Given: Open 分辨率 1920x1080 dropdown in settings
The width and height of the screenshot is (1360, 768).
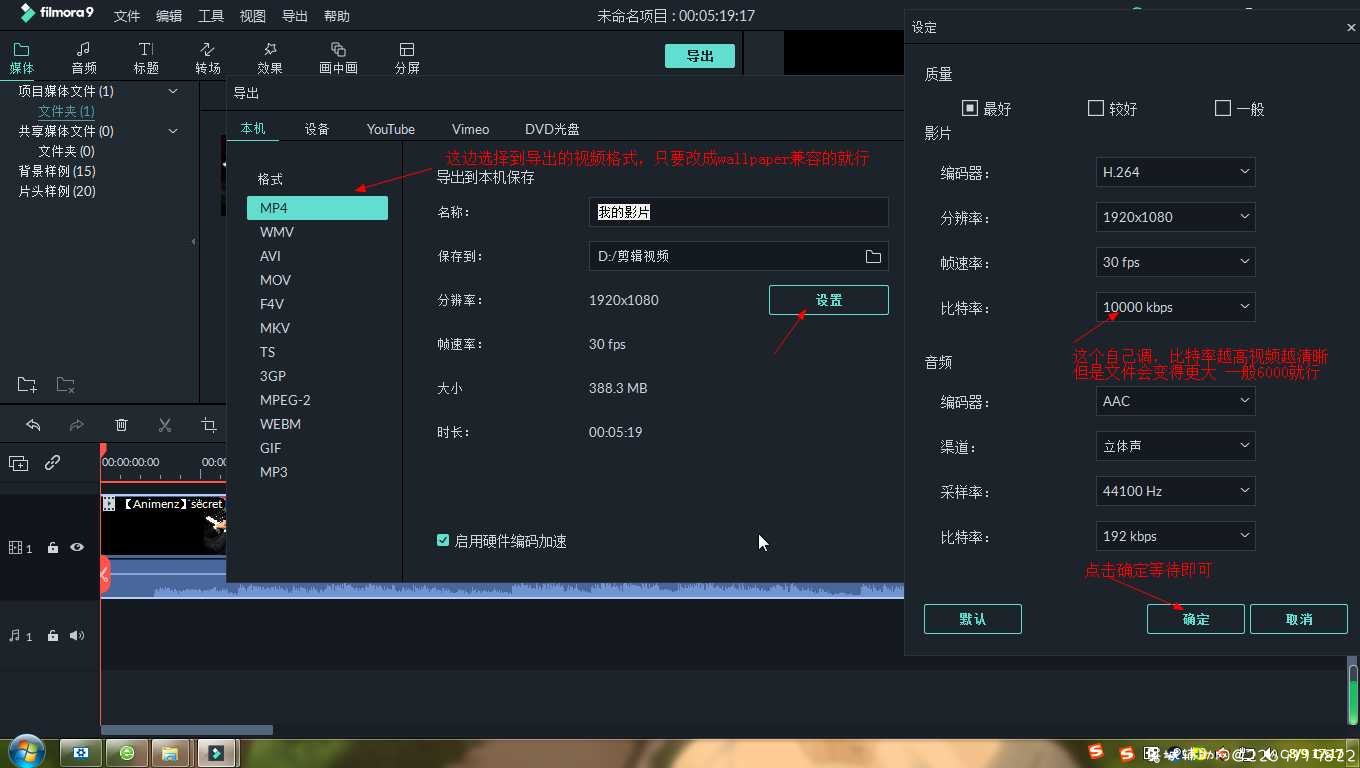Looking at the screenshot, I should click(x=1175, y=217).
